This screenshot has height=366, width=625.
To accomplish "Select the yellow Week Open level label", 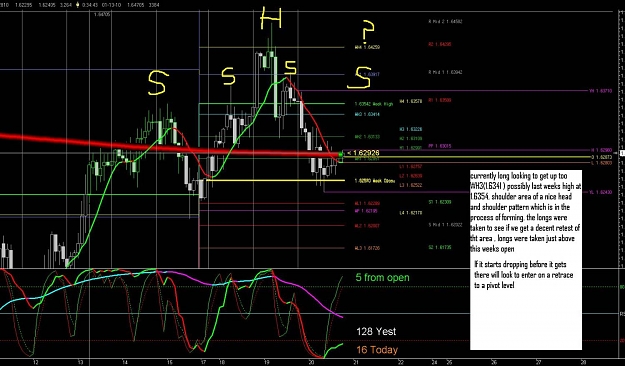I will coord(375,181).
